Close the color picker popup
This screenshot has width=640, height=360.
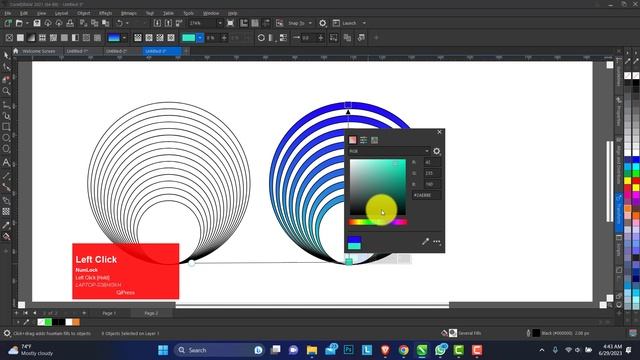tap(439, 132)
